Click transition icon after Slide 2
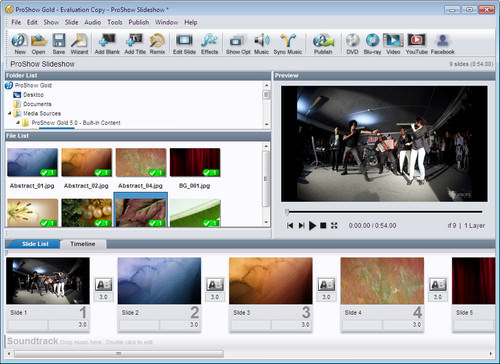Viewport: 500px width, 364px height. click(215, 285)
